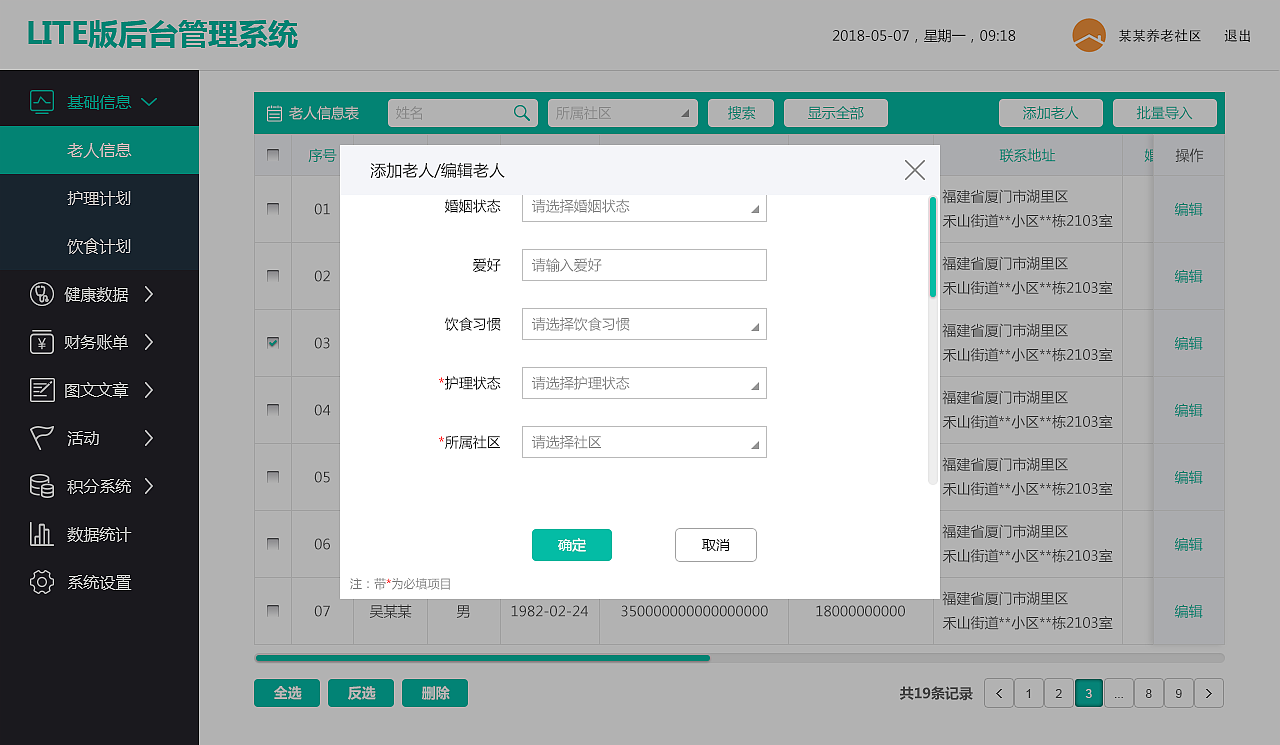Check the checkbox on row 01
The width and height of the screenshot is (1280, 745).
click(x=273, y=209)
